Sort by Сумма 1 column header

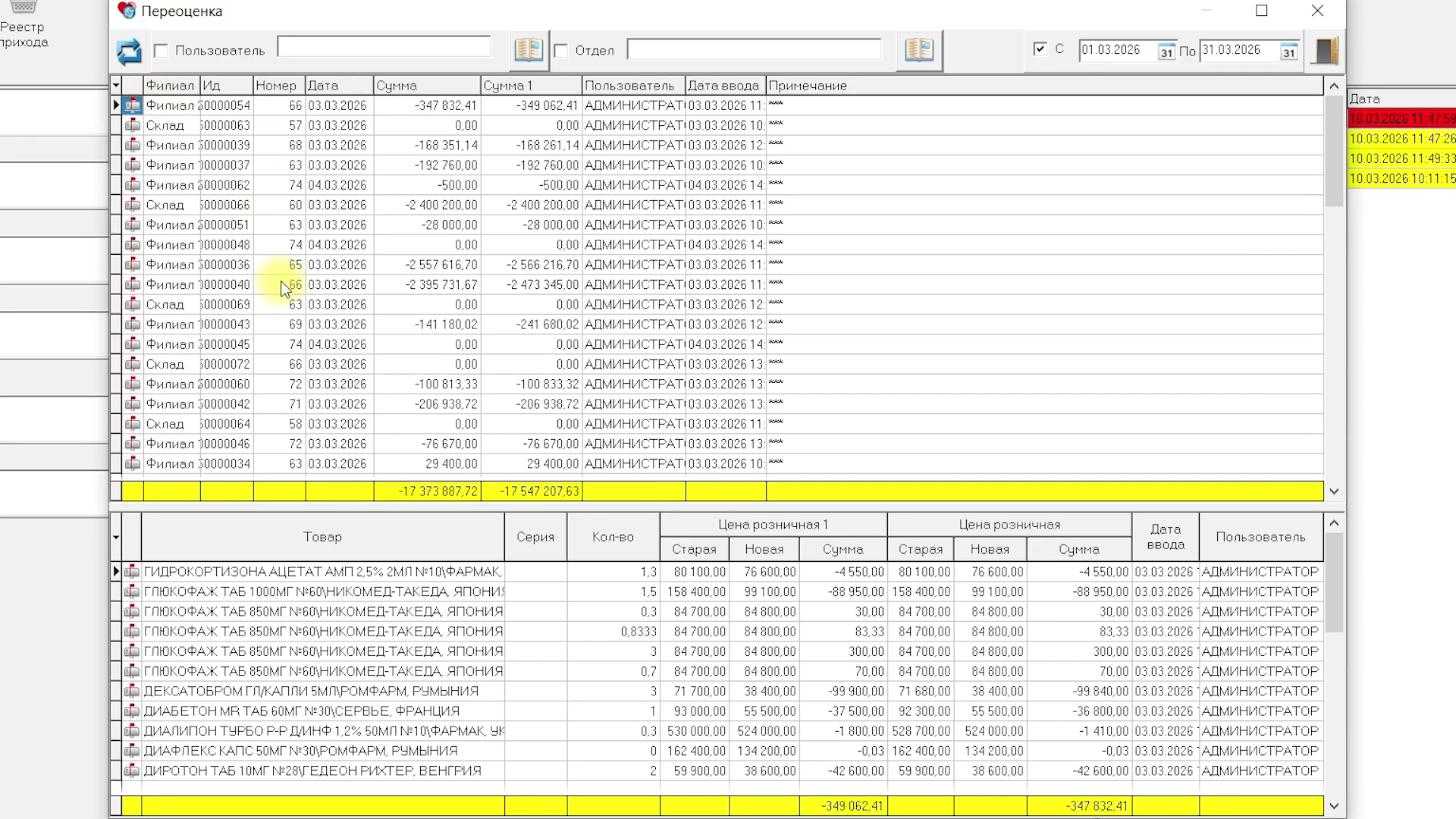pyautogui.click(x=531, y=86)
